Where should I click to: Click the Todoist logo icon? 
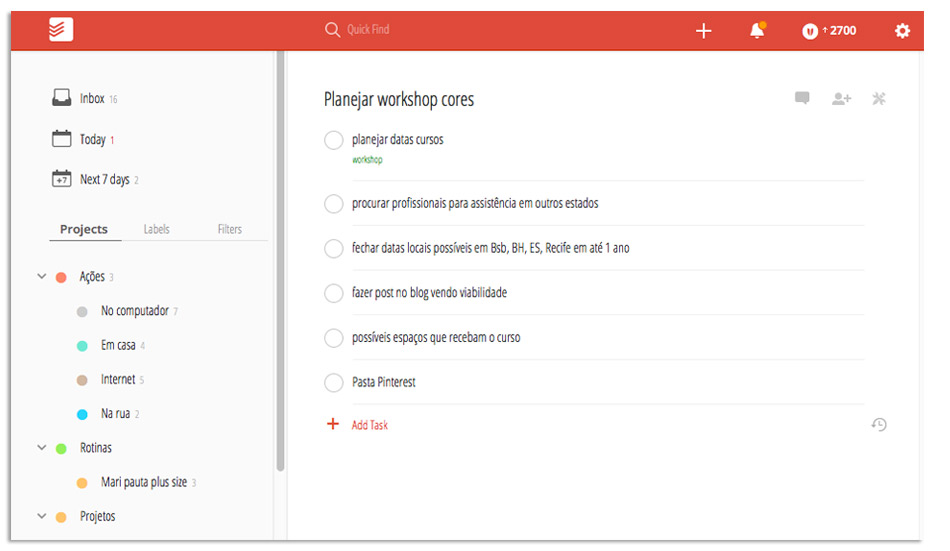(x=61, y=30)
